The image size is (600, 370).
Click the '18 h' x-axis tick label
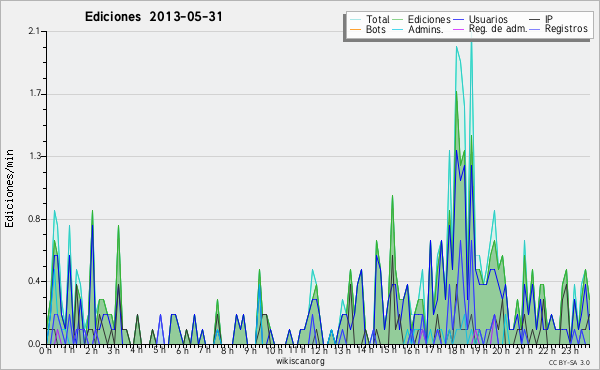tap(456, 350)
